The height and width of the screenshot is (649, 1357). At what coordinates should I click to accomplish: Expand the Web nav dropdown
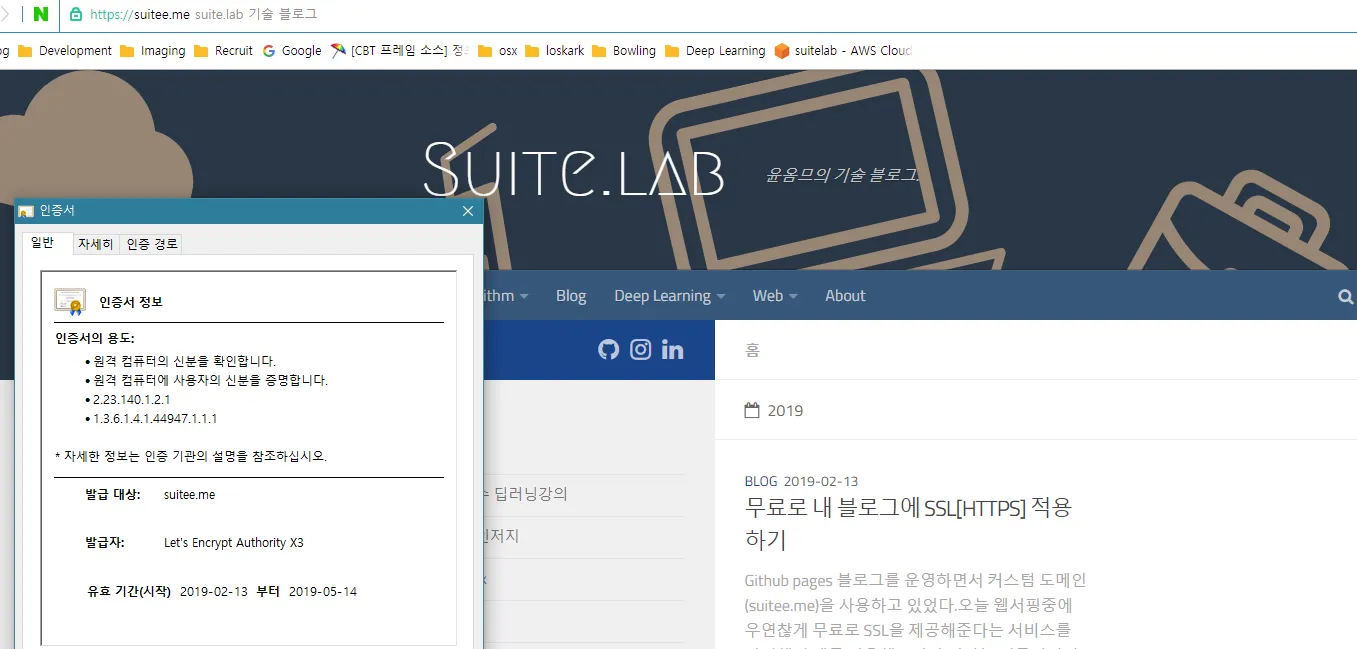point(775,296)
